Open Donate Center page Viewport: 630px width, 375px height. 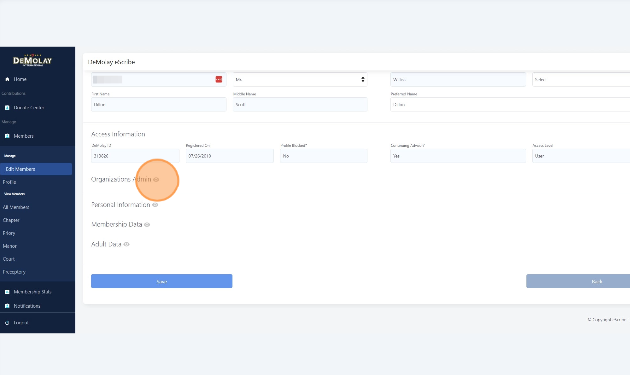29,108
